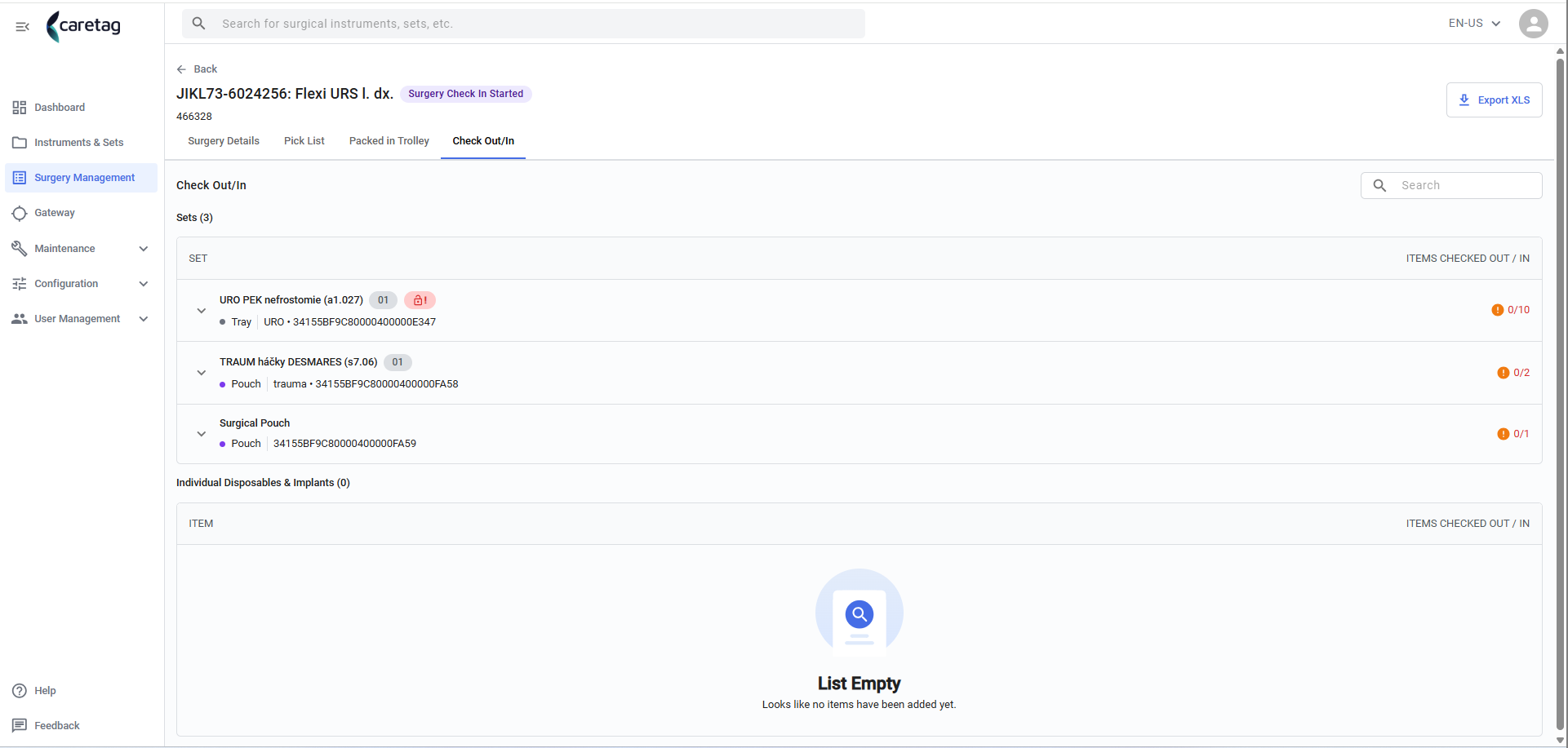Viewport: 1568px width, 748px height.
Task: Expand the User Management submenu chevron
Action: coord(144,319)
